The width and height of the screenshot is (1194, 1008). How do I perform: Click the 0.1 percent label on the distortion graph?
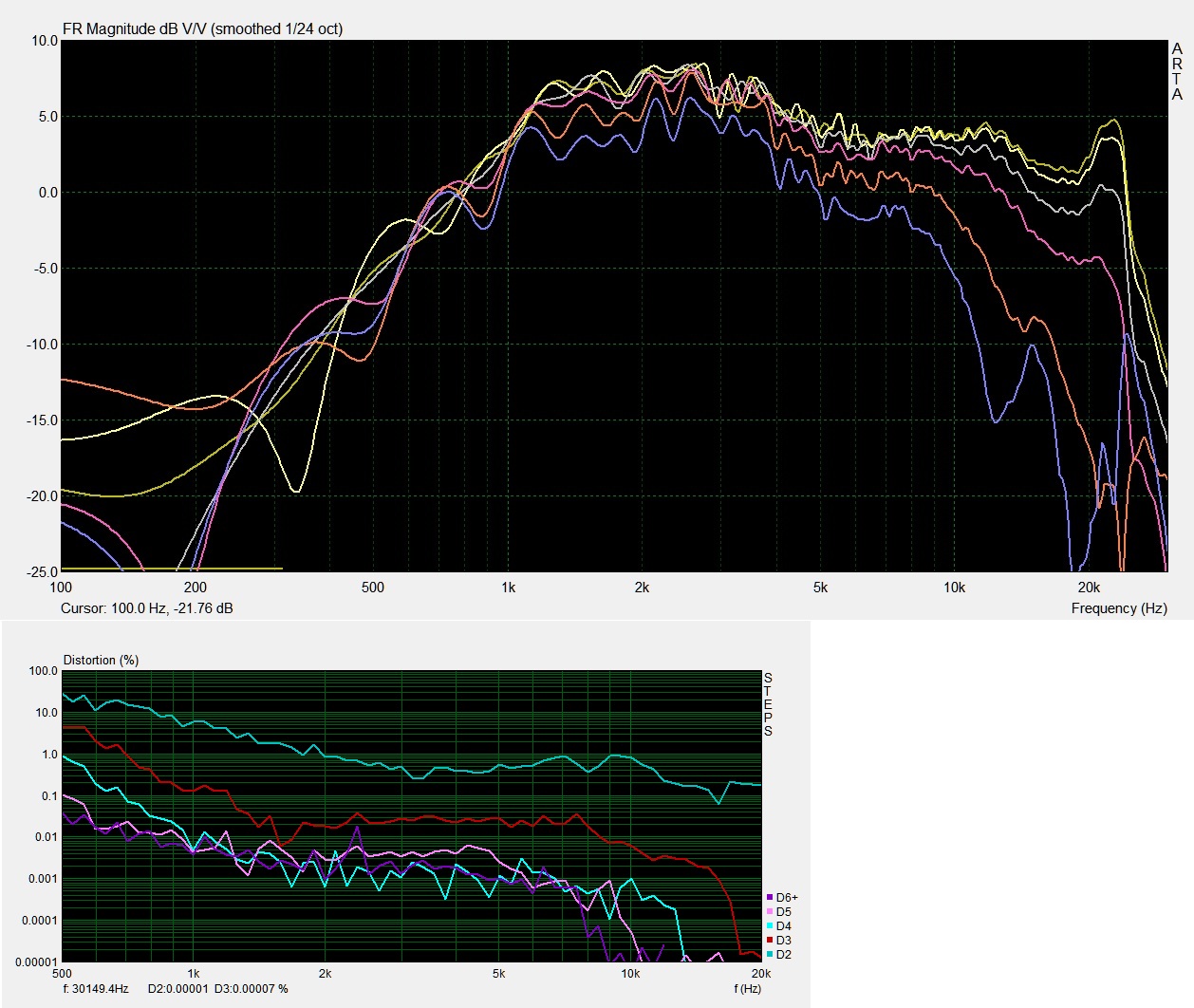point(49,796)
